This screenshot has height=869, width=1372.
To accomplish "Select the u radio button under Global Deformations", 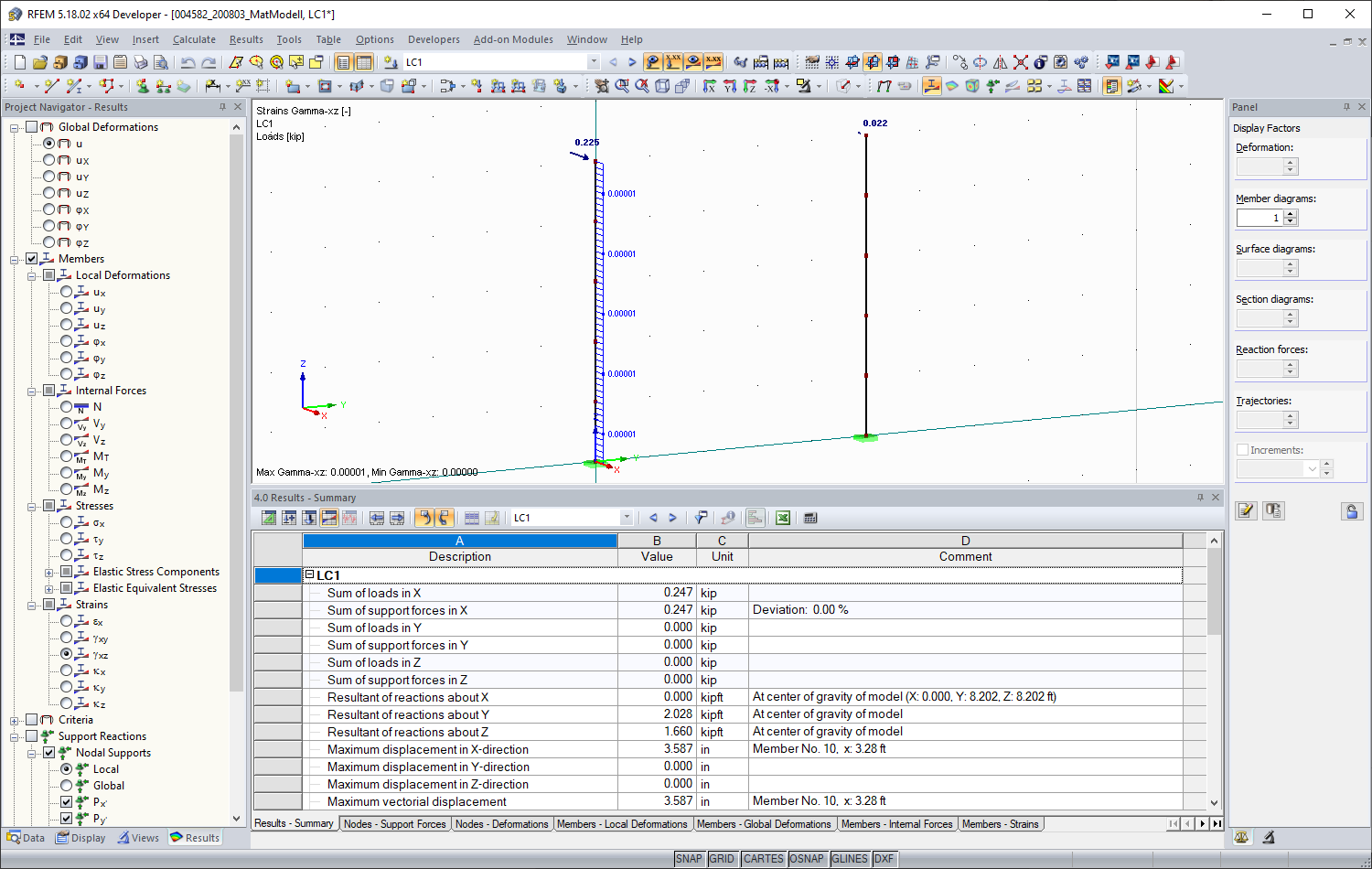I will point(49,144).
